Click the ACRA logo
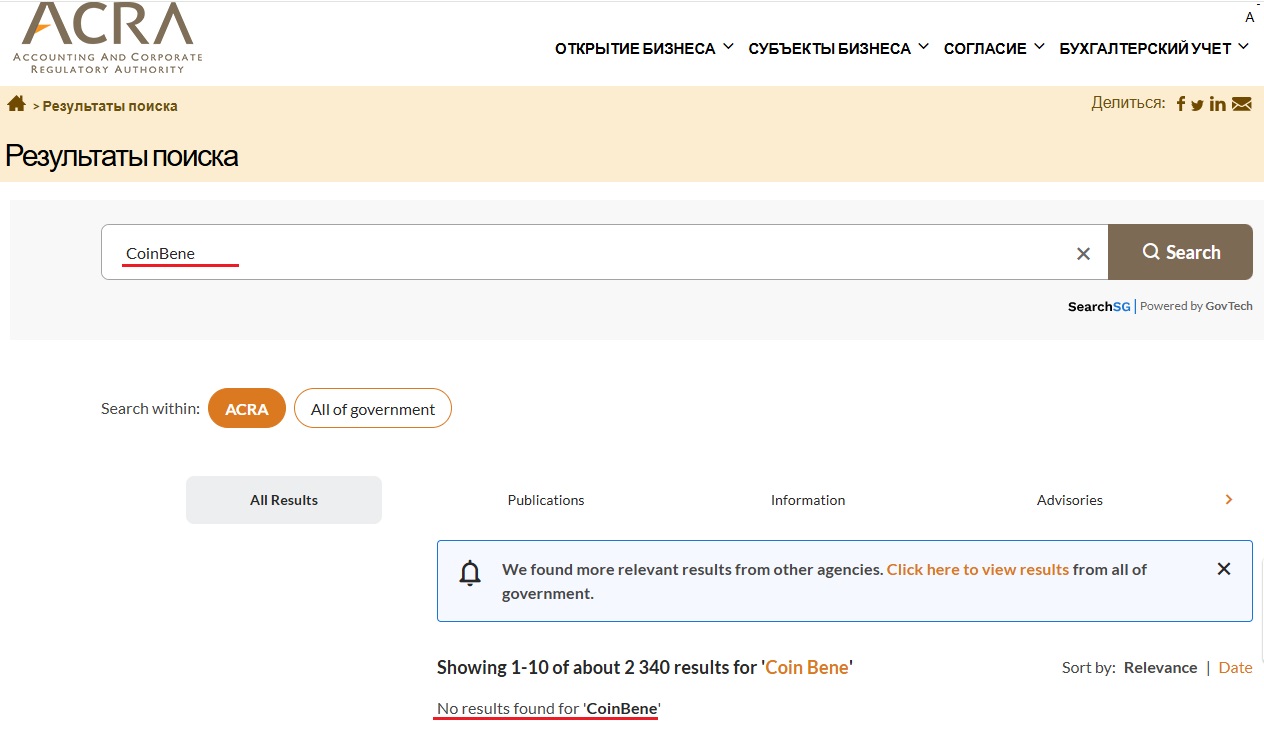 [108, 38]
